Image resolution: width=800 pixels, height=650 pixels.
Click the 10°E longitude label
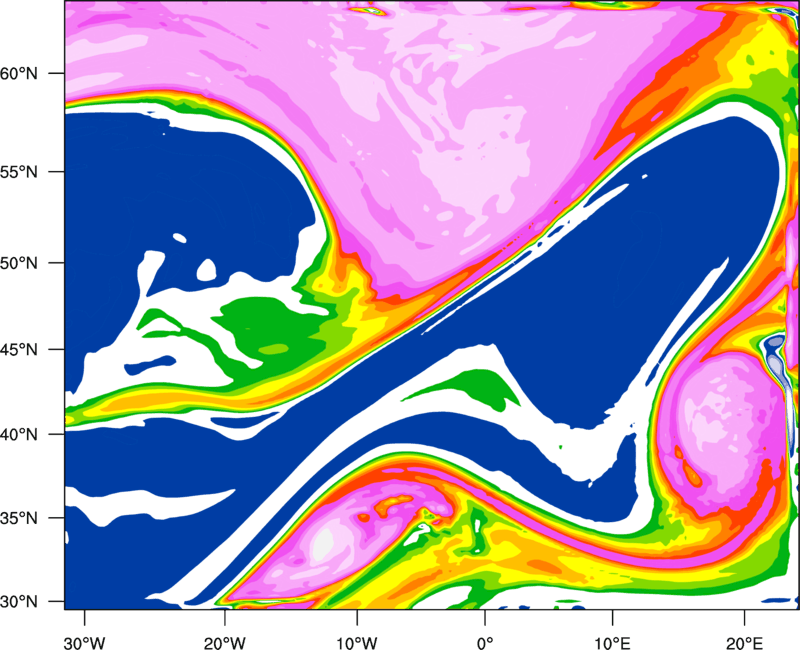coord(612,643)
